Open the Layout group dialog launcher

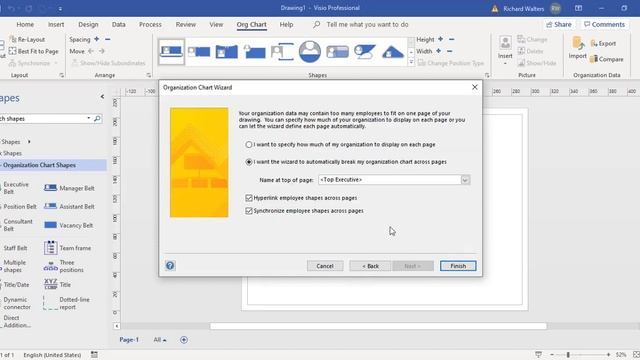pyautogui.click(x=62, y=75)
